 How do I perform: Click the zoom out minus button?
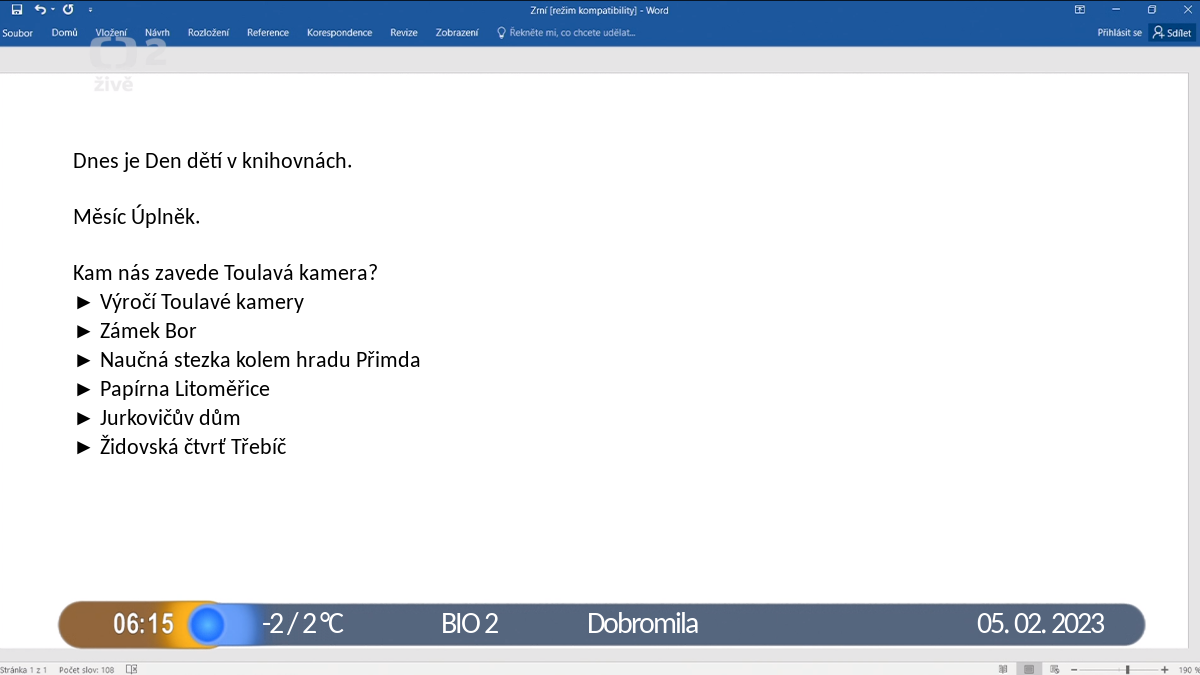[x=1074, y=669]
